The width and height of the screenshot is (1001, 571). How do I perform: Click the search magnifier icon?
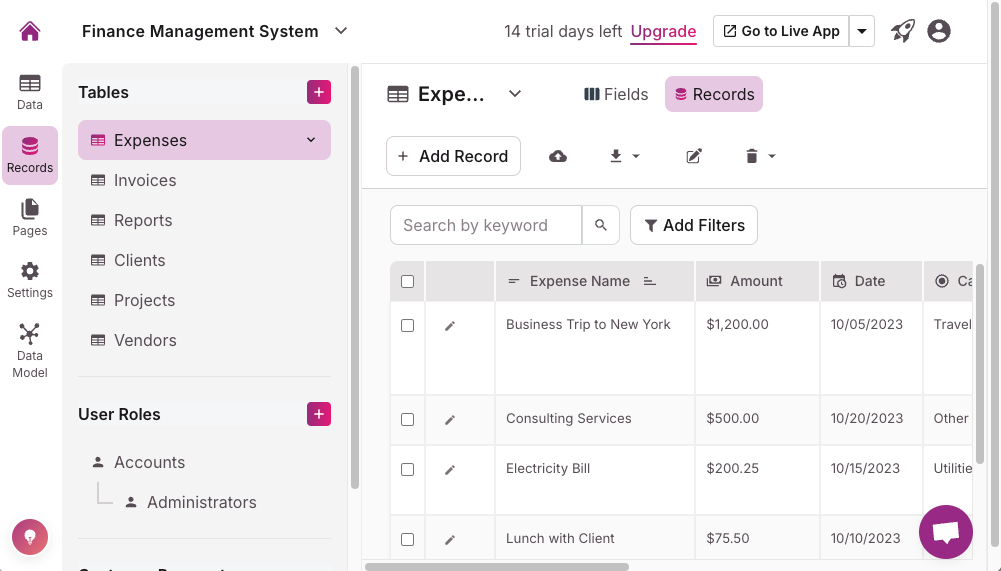click(x=601, y=225)
